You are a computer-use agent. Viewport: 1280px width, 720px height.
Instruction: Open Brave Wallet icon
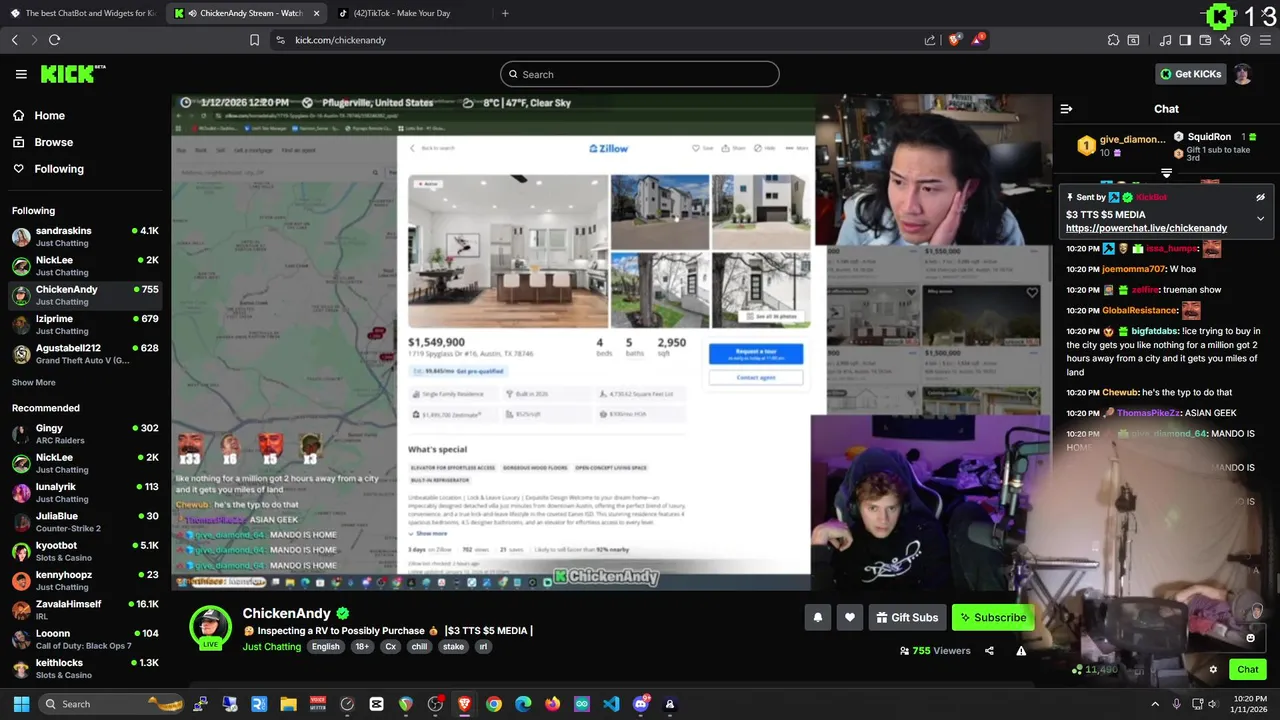(x=1205, y=40)
